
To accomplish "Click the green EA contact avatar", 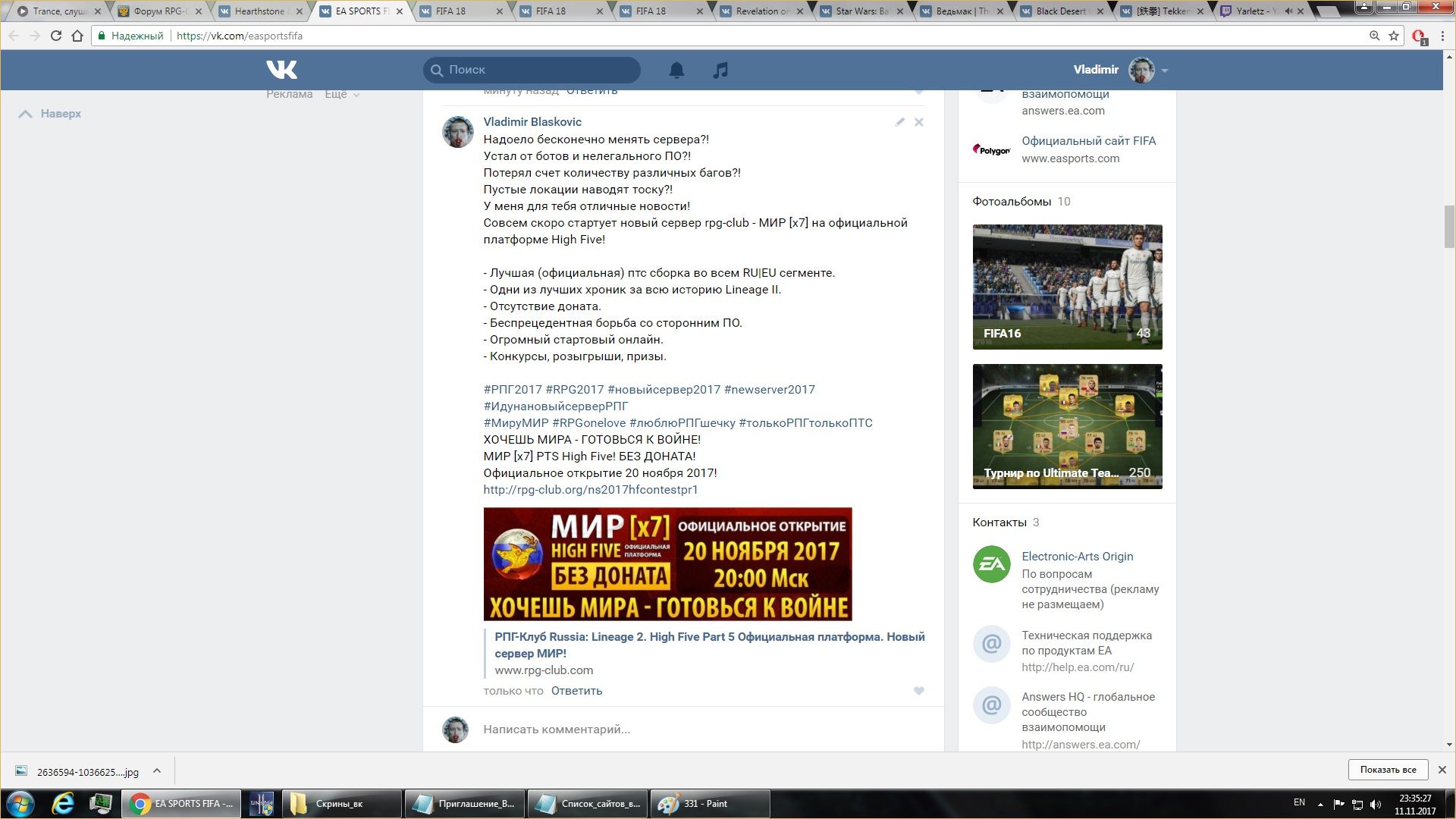I will click(991, 564).
